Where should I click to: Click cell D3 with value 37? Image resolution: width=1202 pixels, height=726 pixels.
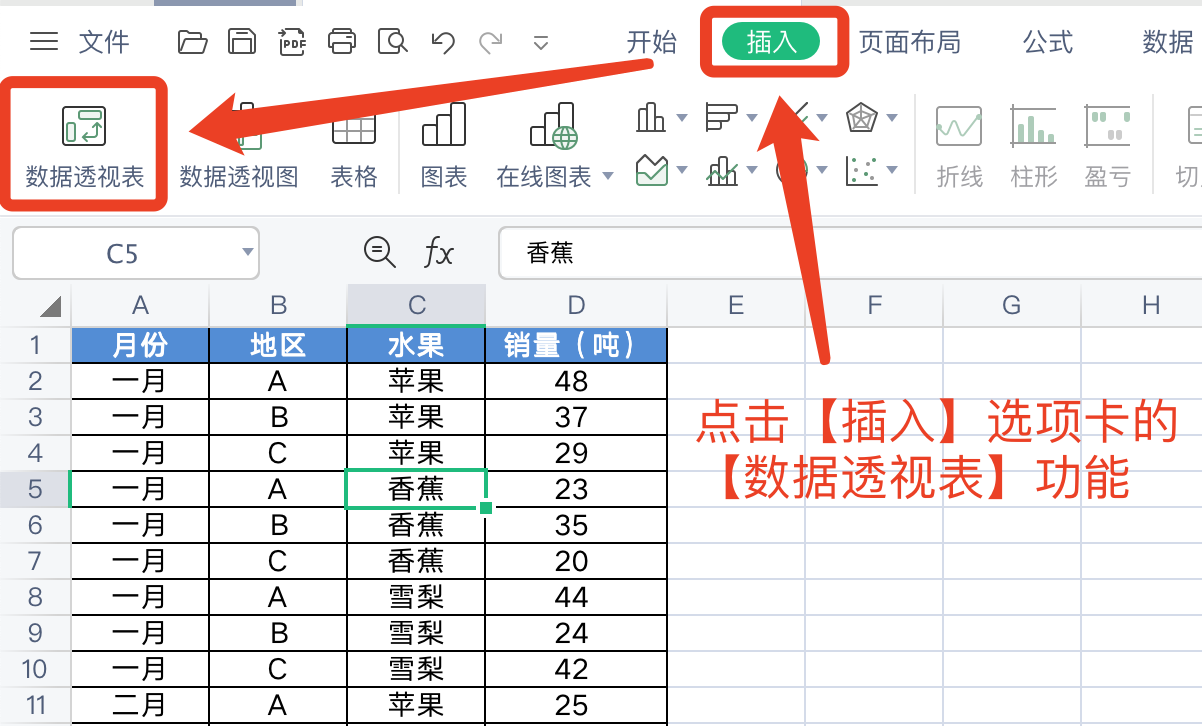(x=576, y=417)
